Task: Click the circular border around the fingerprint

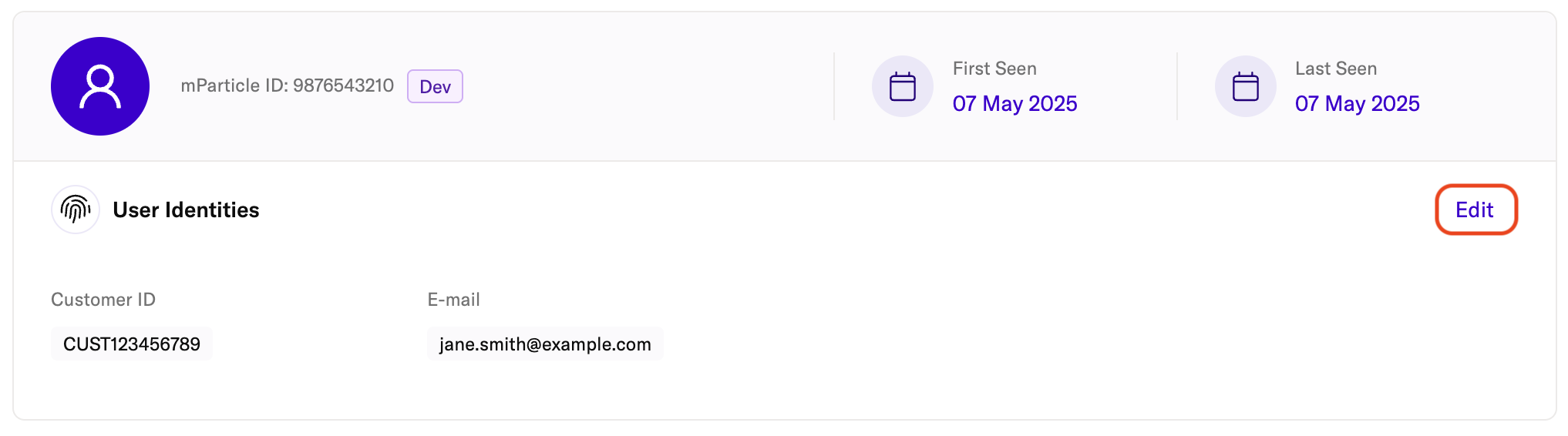Action: click(76, 210)
